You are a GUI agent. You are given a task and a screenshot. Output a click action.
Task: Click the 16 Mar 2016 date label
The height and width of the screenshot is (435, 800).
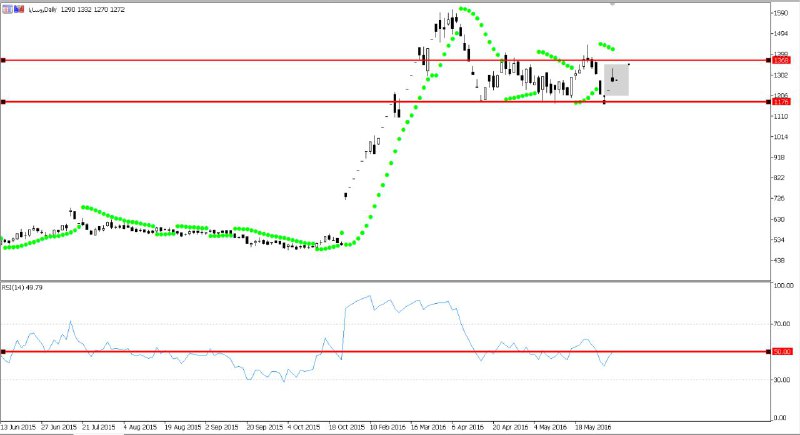click(x=429, y=427)
